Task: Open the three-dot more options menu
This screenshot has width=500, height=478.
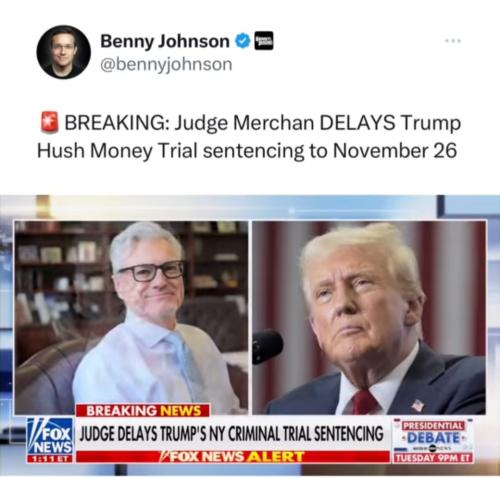Action: (x=453, y=41)
